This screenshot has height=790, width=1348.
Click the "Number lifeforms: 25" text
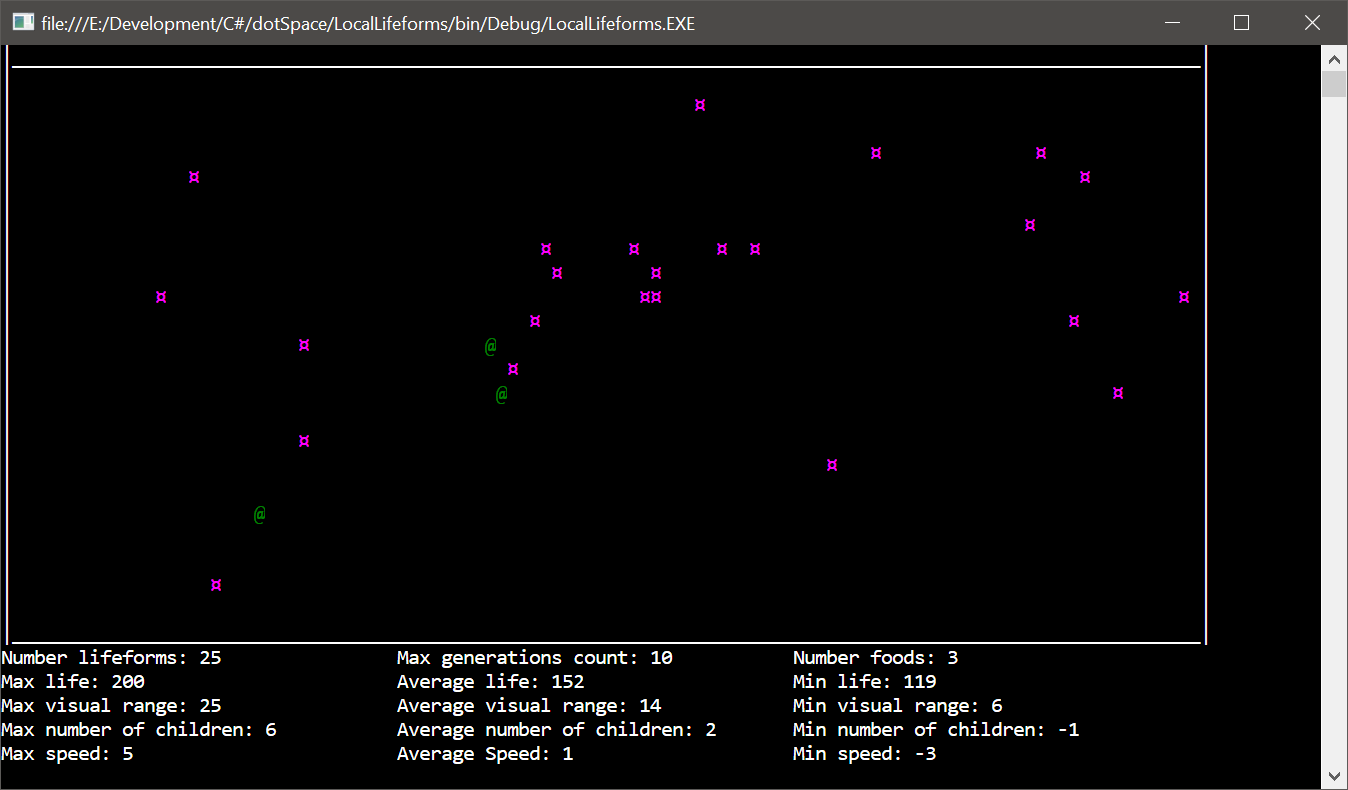pyautogui.click(x=111, y=658)
